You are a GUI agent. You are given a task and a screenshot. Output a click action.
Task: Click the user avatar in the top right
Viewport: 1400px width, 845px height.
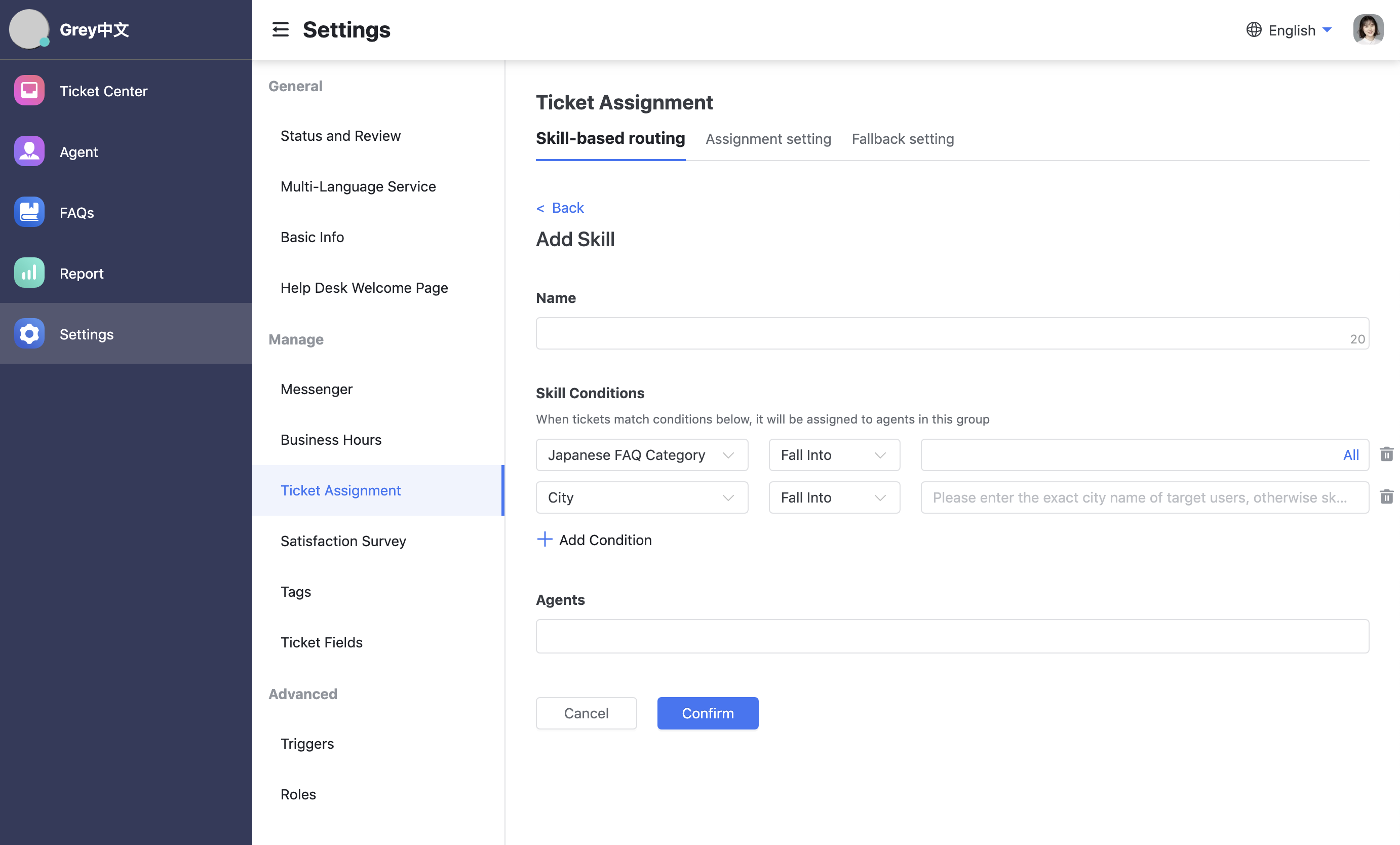pyautogui.click(x=1369, y=29)
